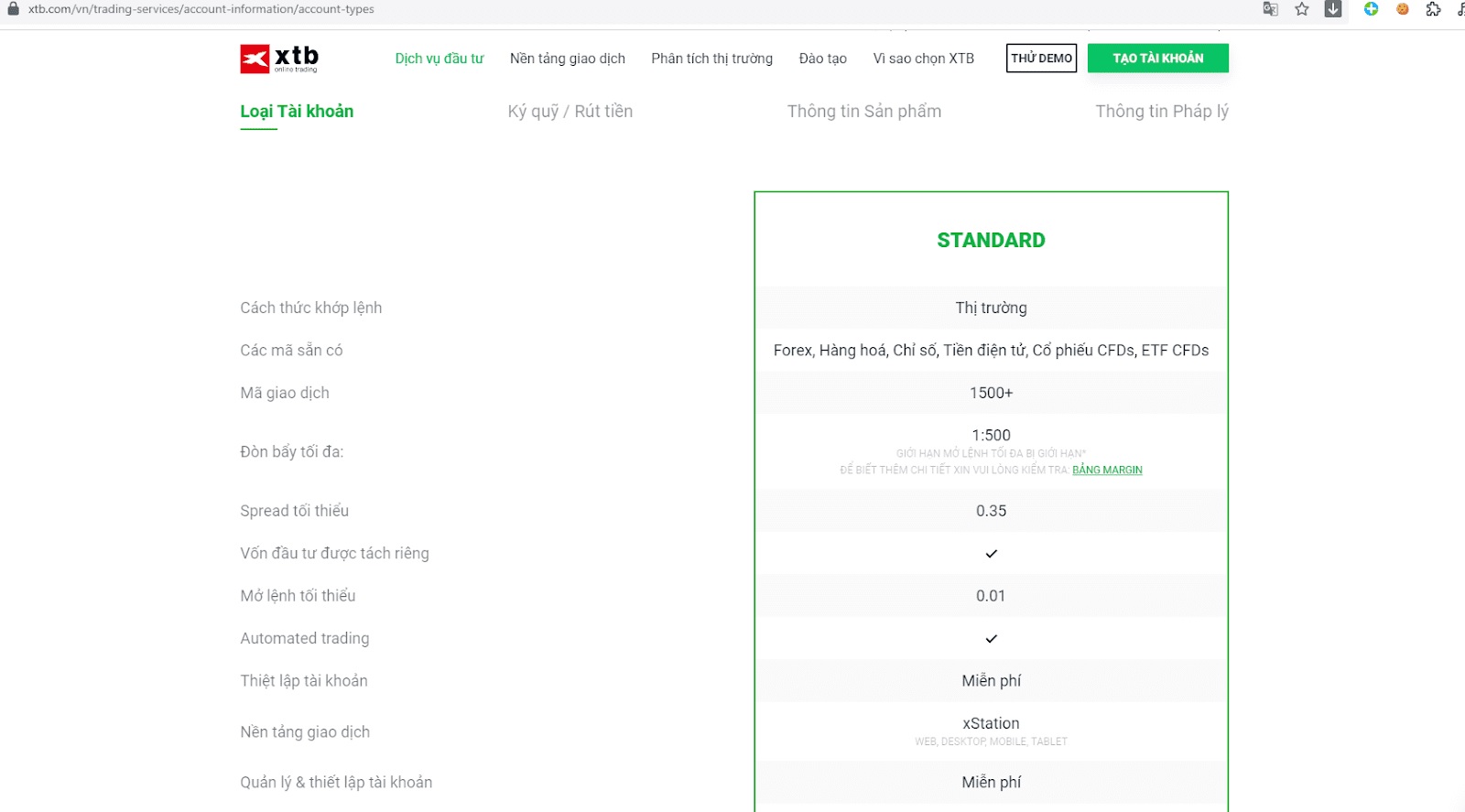Open the Dịch vụ đầu tư menu
This screenshot has height=812, width=1465.
(x=439, y=59)
